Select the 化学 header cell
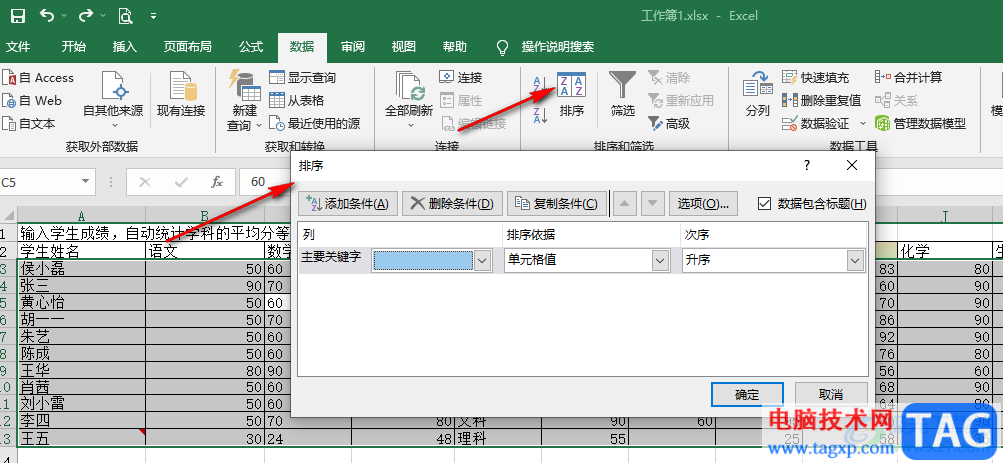This screenshot has height=463, width=1003. (x=944, y=250)
